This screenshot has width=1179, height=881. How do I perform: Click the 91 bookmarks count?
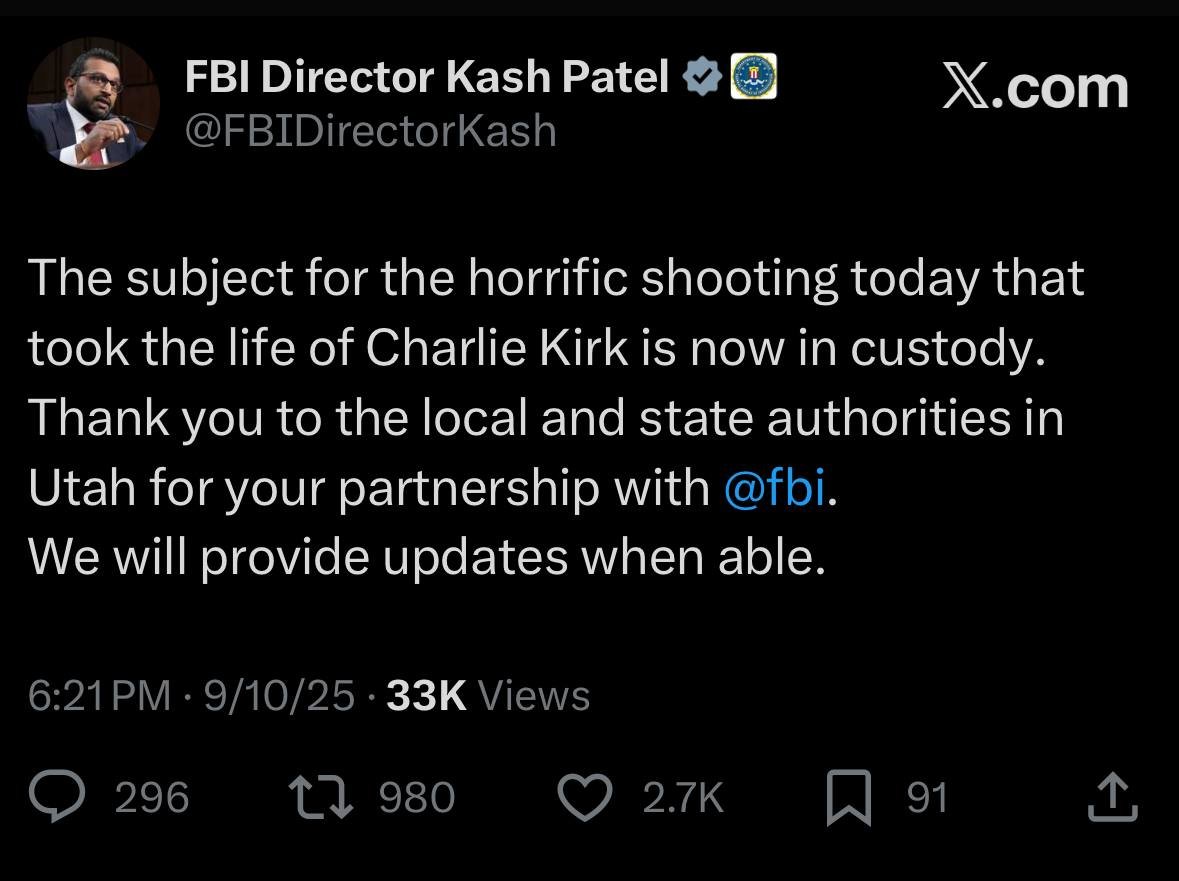[x=927, y=798]
